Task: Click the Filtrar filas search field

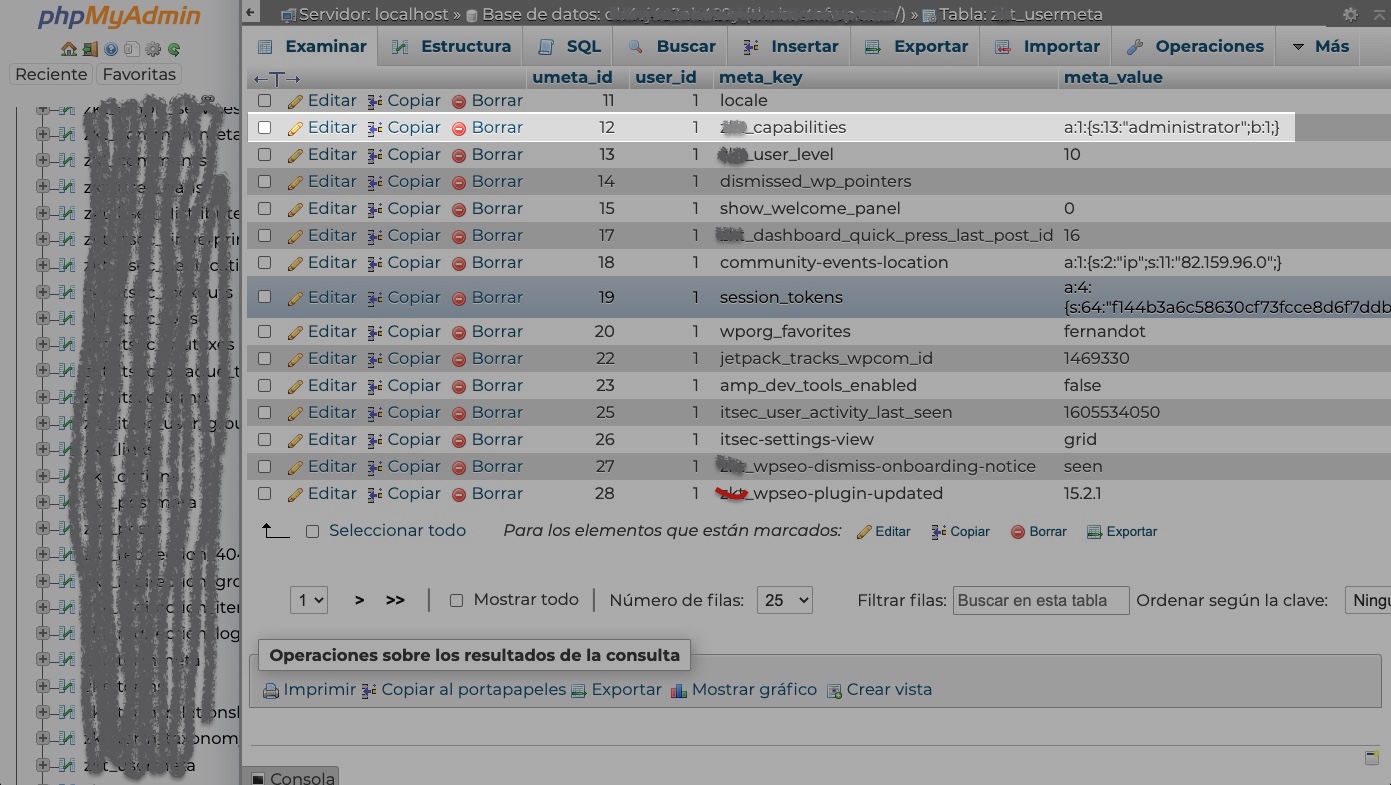Action: tap(1040, 600)
